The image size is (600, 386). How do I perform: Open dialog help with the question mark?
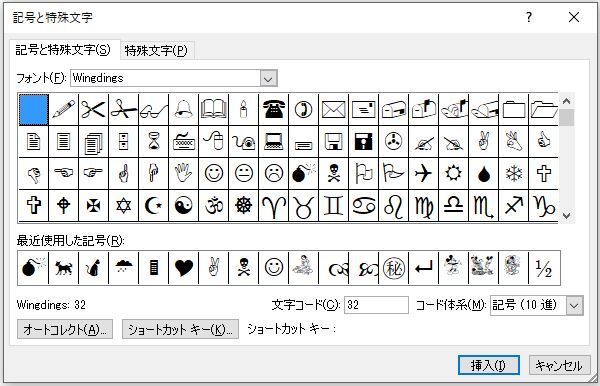pyautogui.click(x=528, y=17)
